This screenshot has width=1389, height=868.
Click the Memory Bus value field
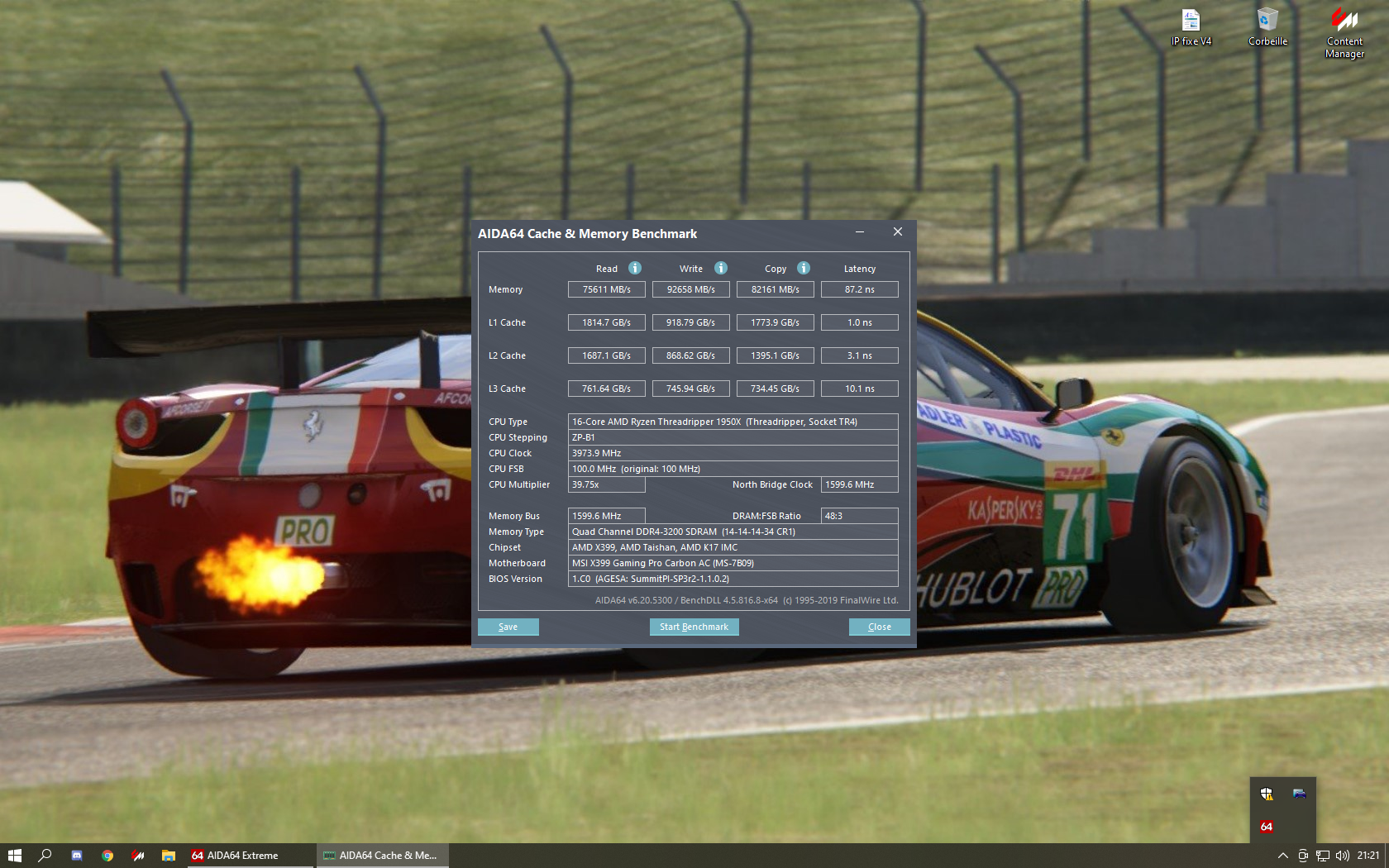coord(607,516)
